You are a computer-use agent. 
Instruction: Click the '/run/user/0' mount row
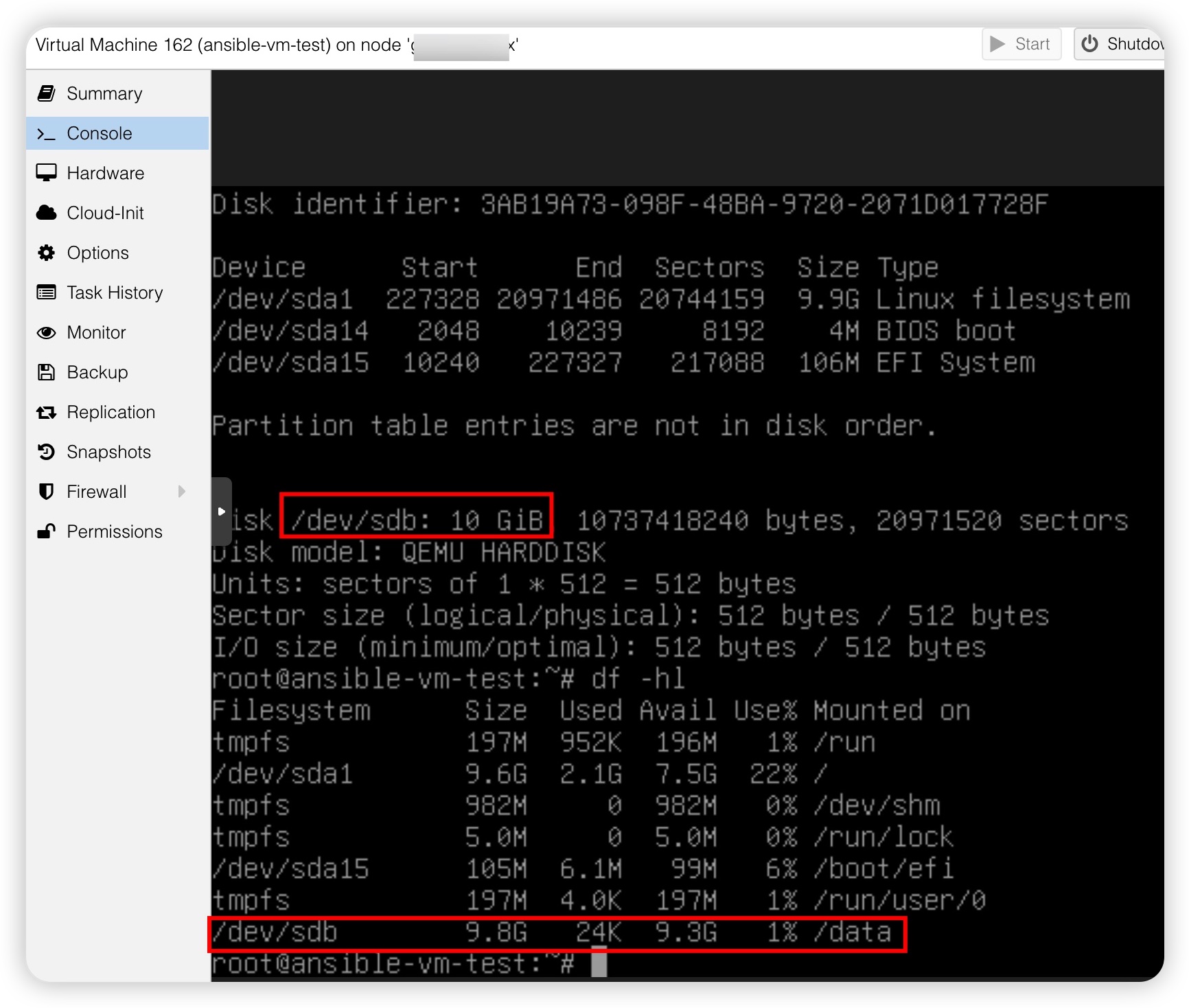tap(599, 900)
